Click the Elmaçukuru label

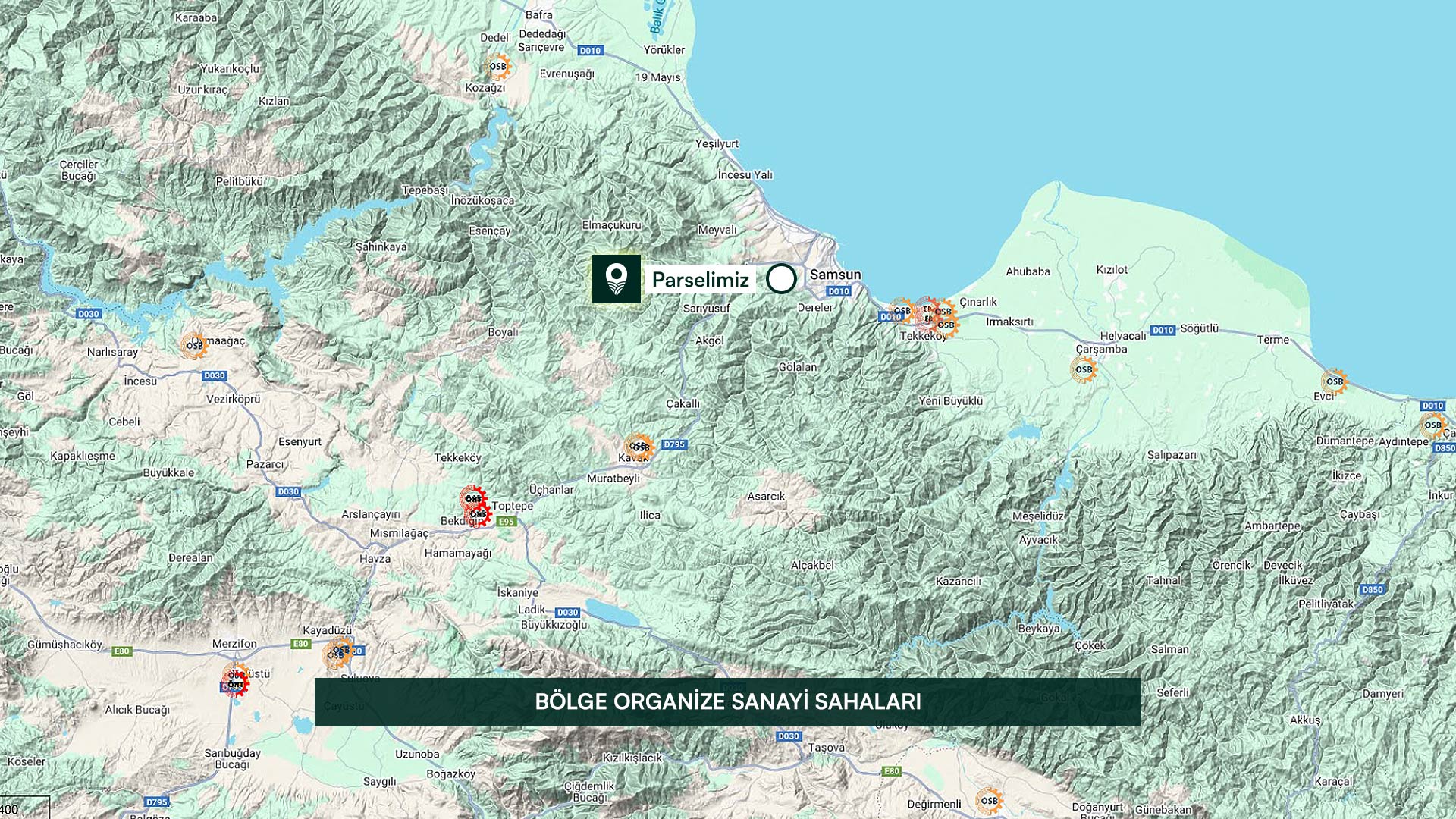611,225
